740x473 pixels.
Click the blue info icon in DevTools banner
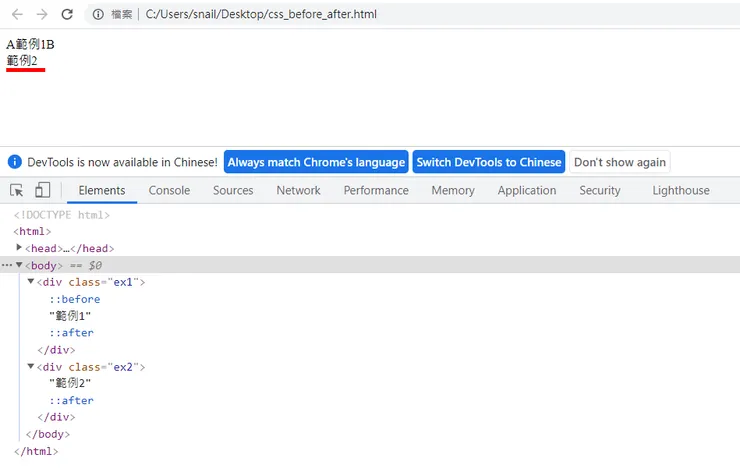pos(15,162)
